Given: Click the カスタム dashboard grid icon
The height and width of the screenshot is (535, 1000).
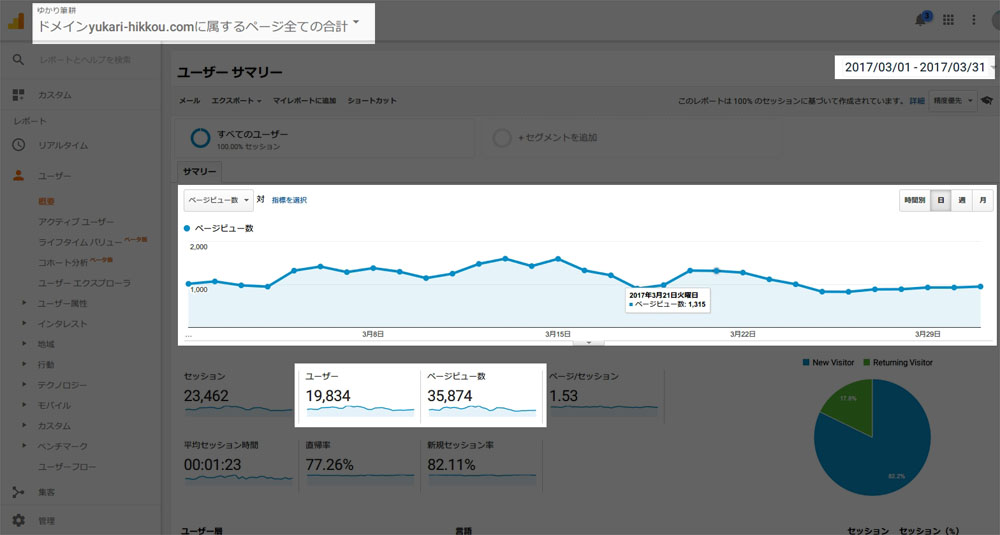Looking at the screenshot, I should [x=18, y=95].
